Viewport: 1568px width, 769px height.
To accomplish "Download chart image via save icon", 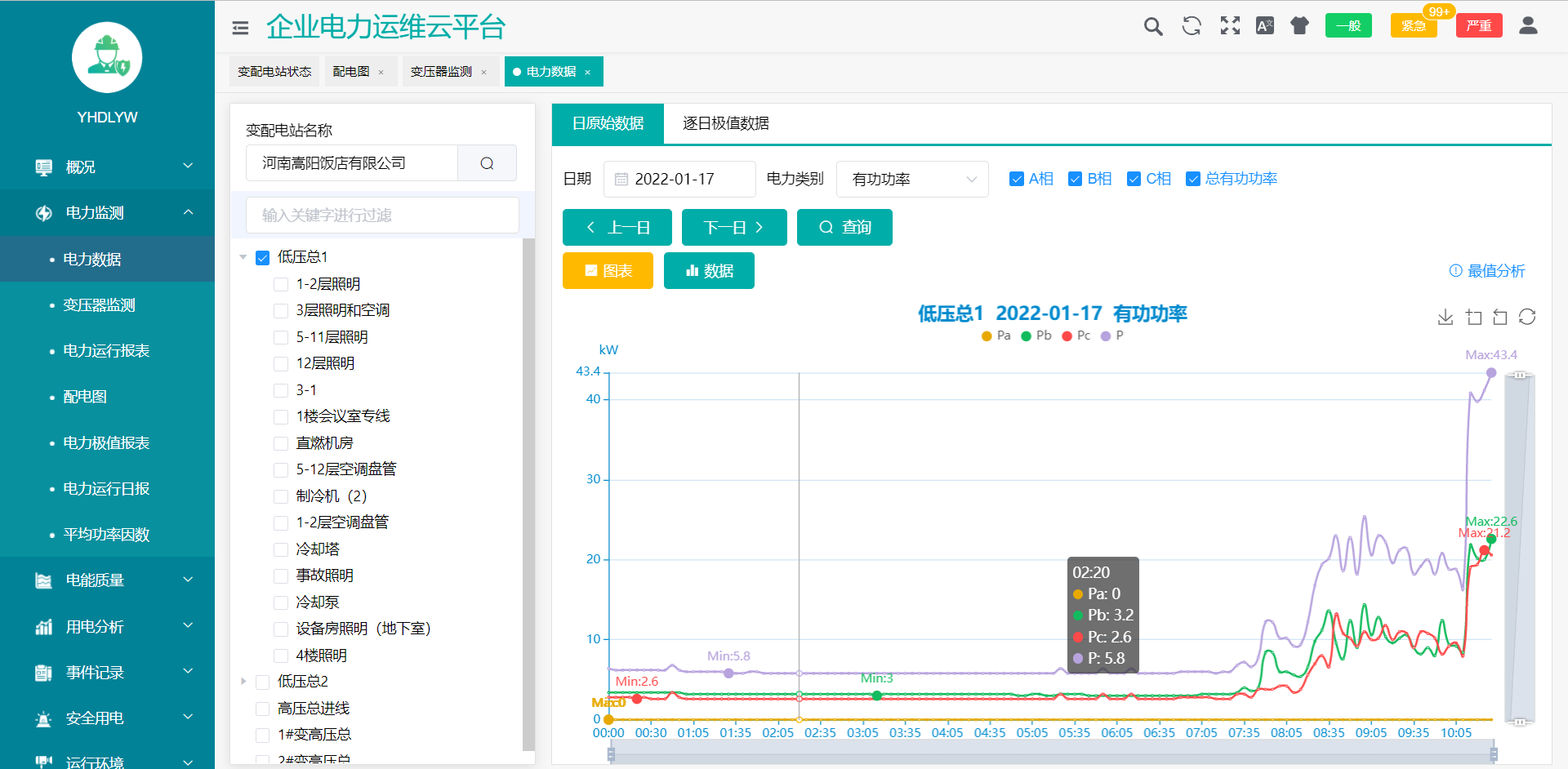I will coord(1445,318).
